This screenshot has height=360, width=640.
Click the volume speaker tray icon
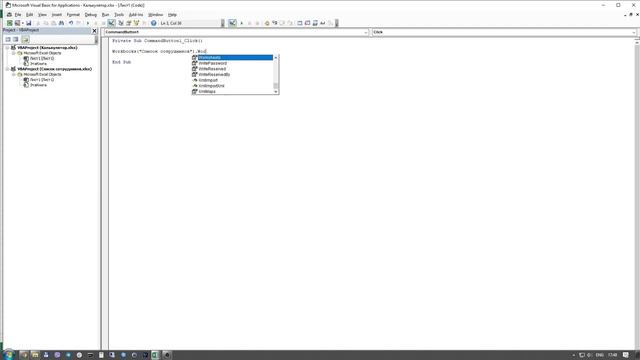tap(590, 355)
